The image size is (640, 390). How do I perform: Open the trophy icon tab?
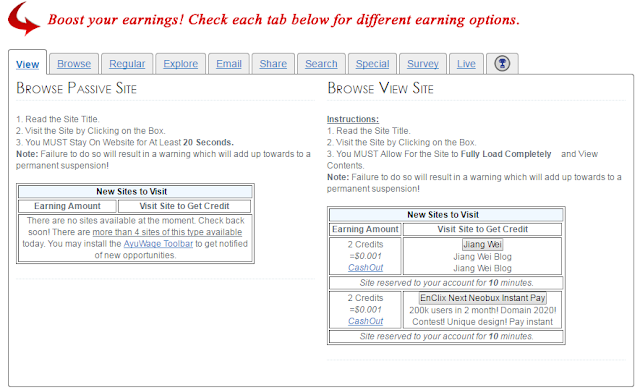click(502, 64)
